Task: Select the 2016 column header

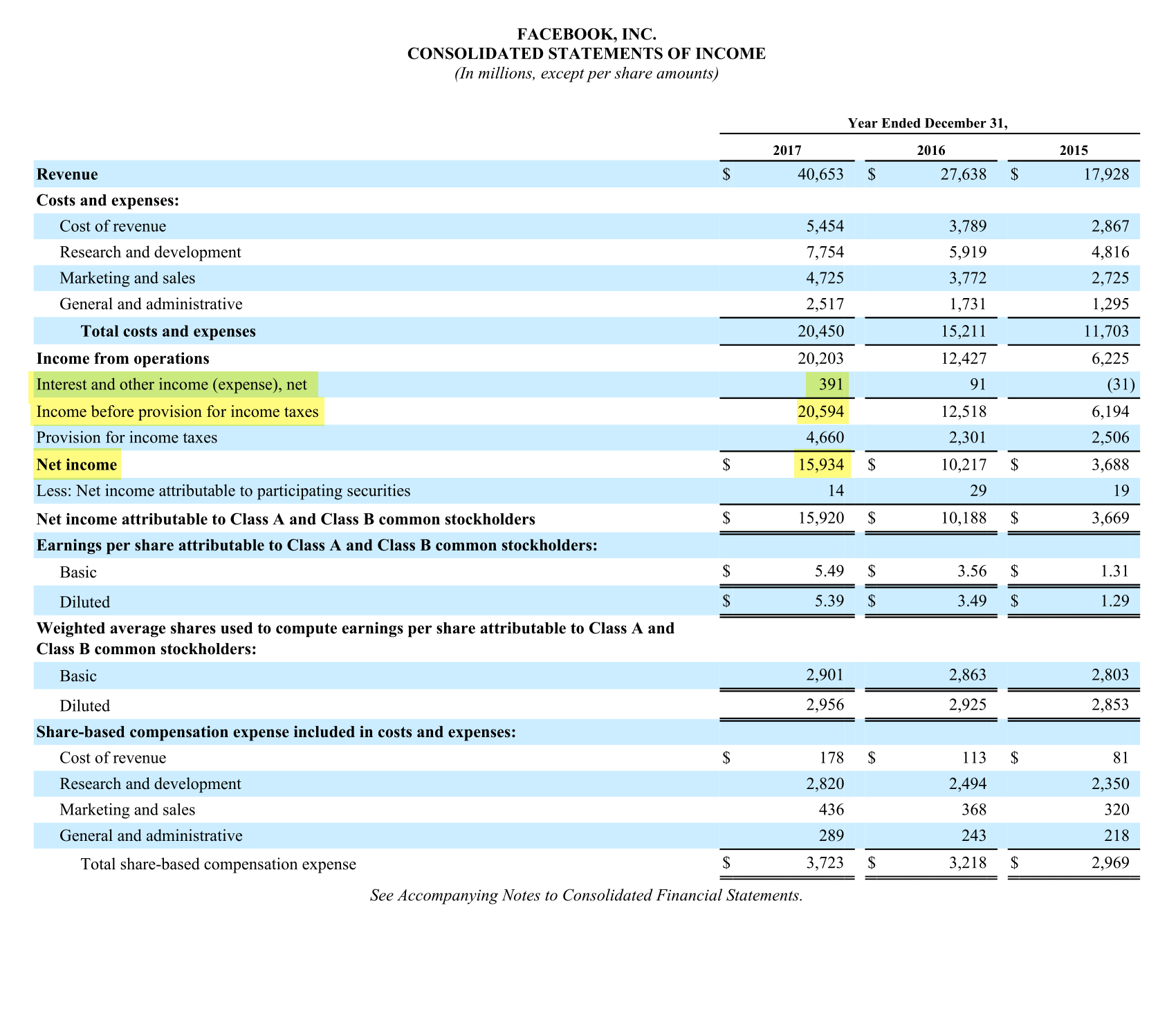Action: click(931, 150)
